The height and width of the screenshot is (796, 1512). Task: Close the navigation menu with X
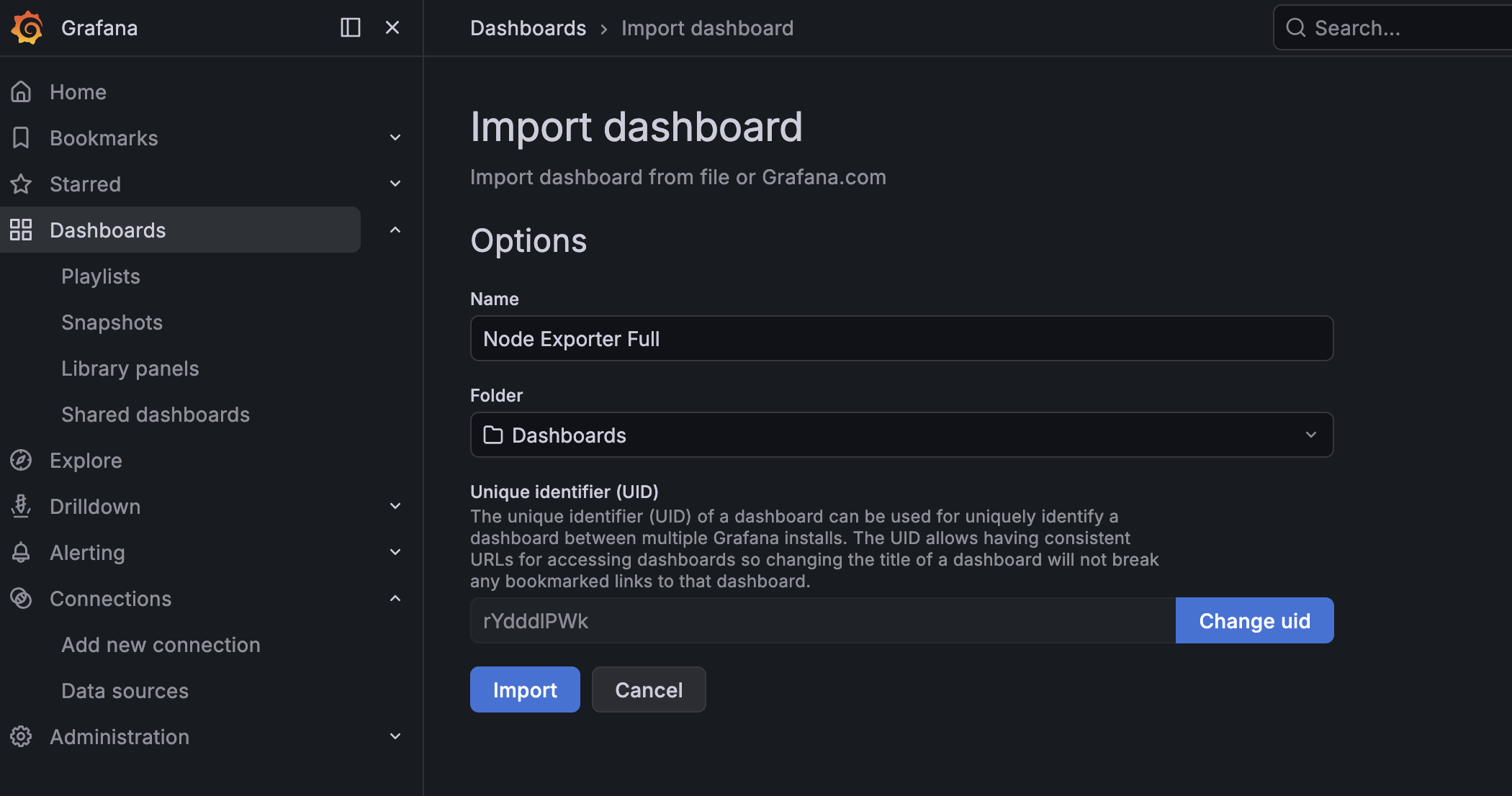(392, 27)
